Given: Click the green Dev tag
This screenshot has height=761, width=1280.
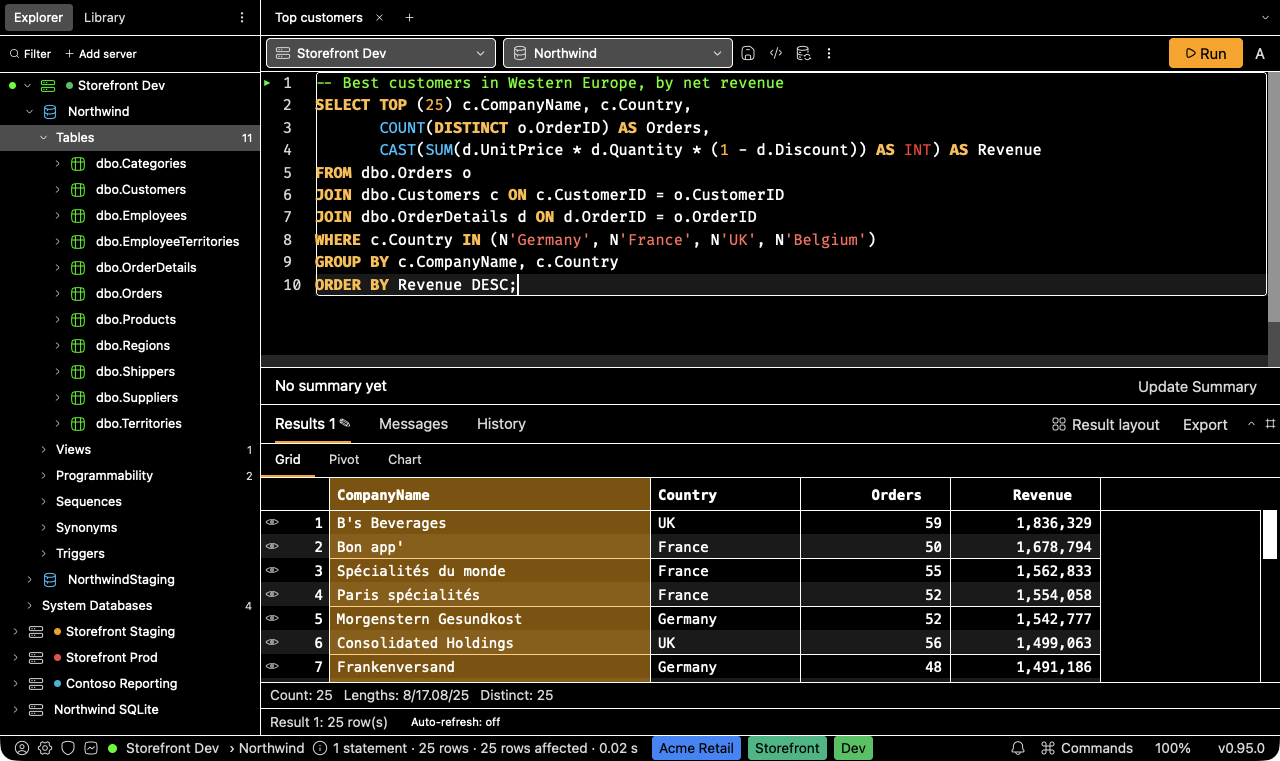Looking at the screenshot, I should click(x=853, y=748).
